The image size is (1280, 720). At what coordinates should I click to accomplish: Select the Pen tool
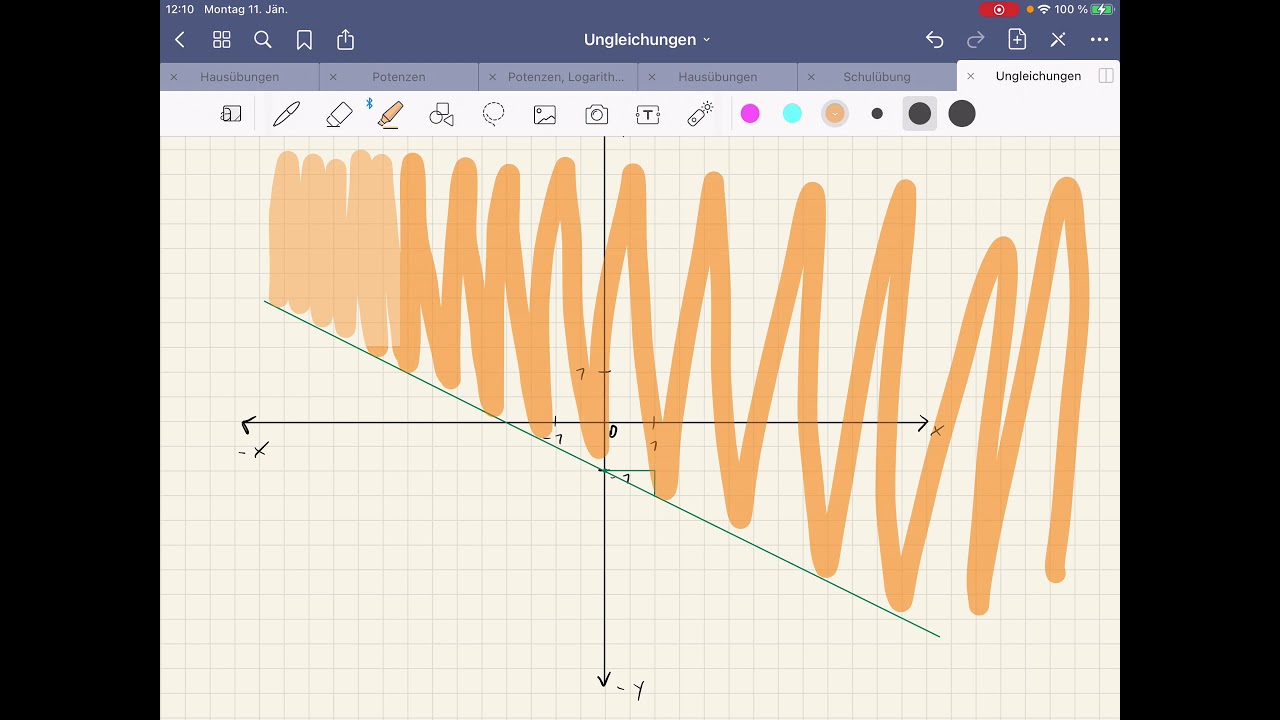[x=286, y=114]
